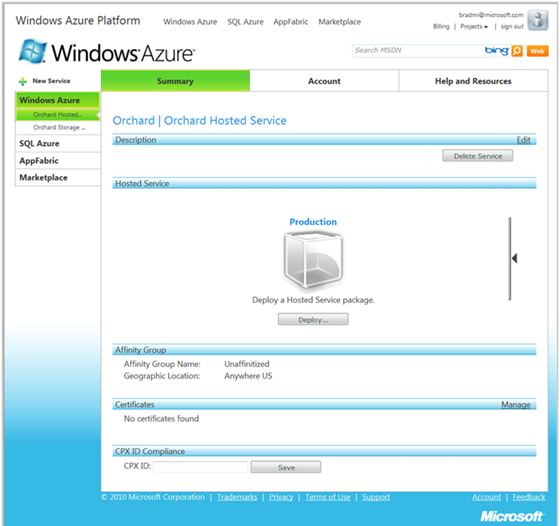Click the Orchard Hosted Service page title

coord(200,121)
